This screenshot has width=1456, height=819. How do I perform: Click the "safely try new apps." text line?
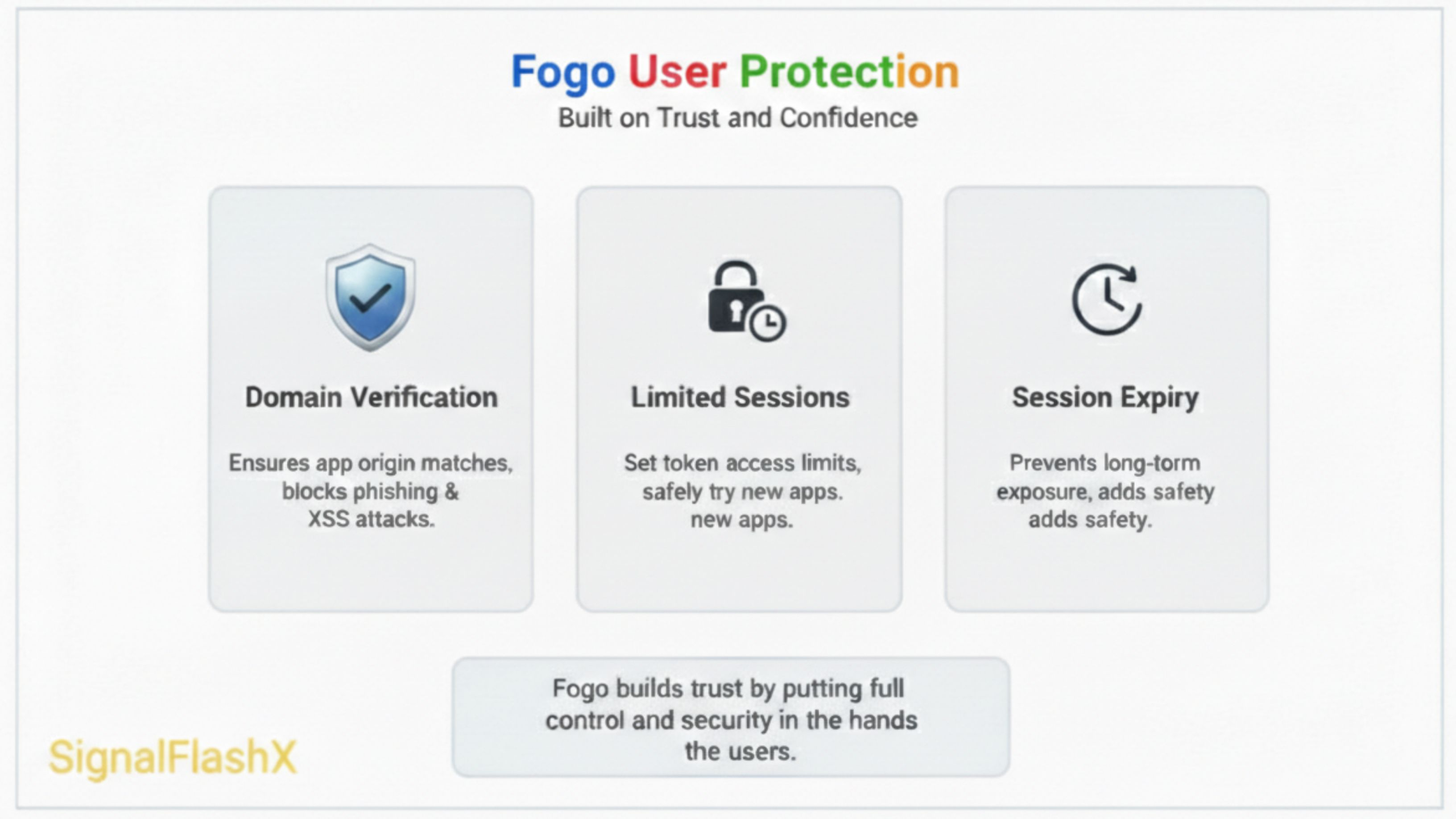click(742, 492)
